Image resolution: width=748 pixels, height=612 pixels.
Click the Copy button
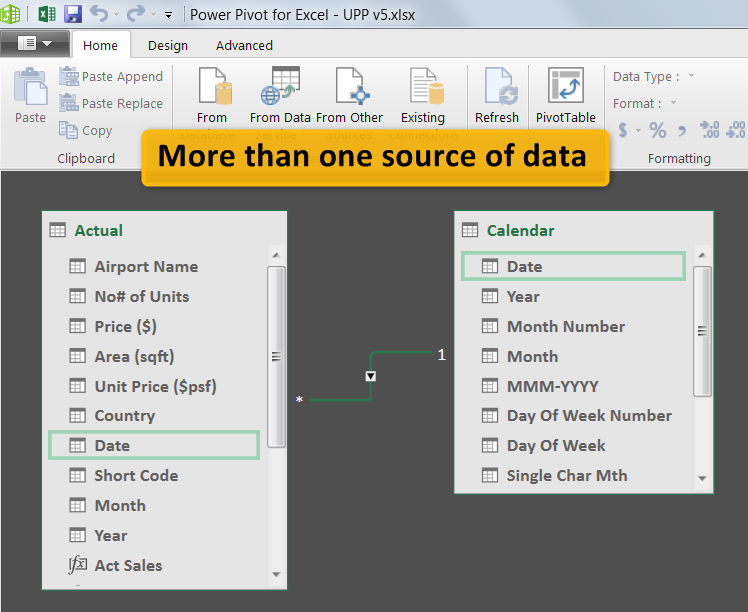86,130
